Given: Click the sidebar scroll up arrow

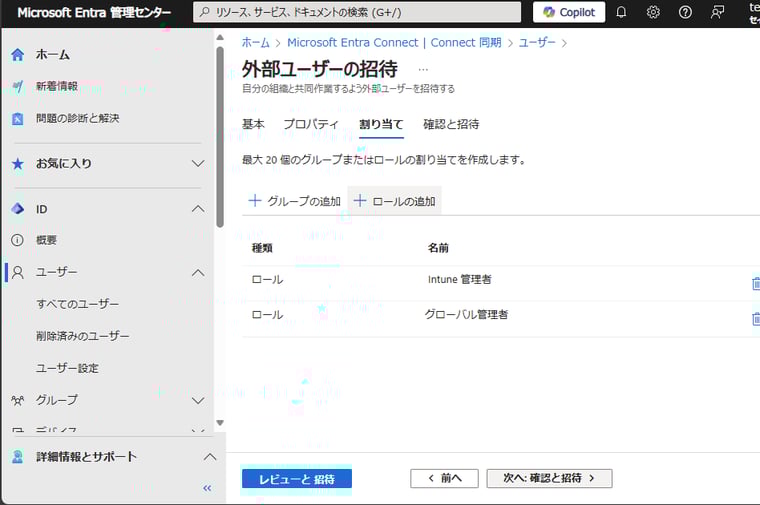Looking at the screenshot, I should pos(220,37).
